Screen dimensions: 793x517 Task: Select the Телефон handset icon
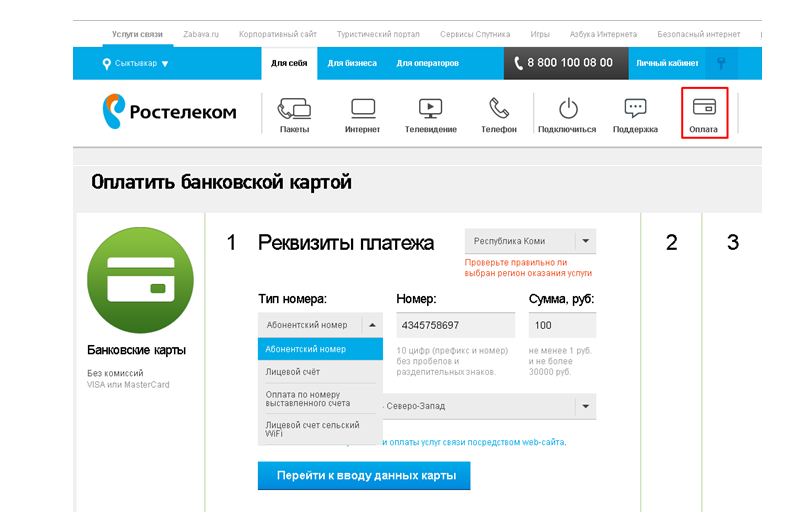tap(498, 108)
